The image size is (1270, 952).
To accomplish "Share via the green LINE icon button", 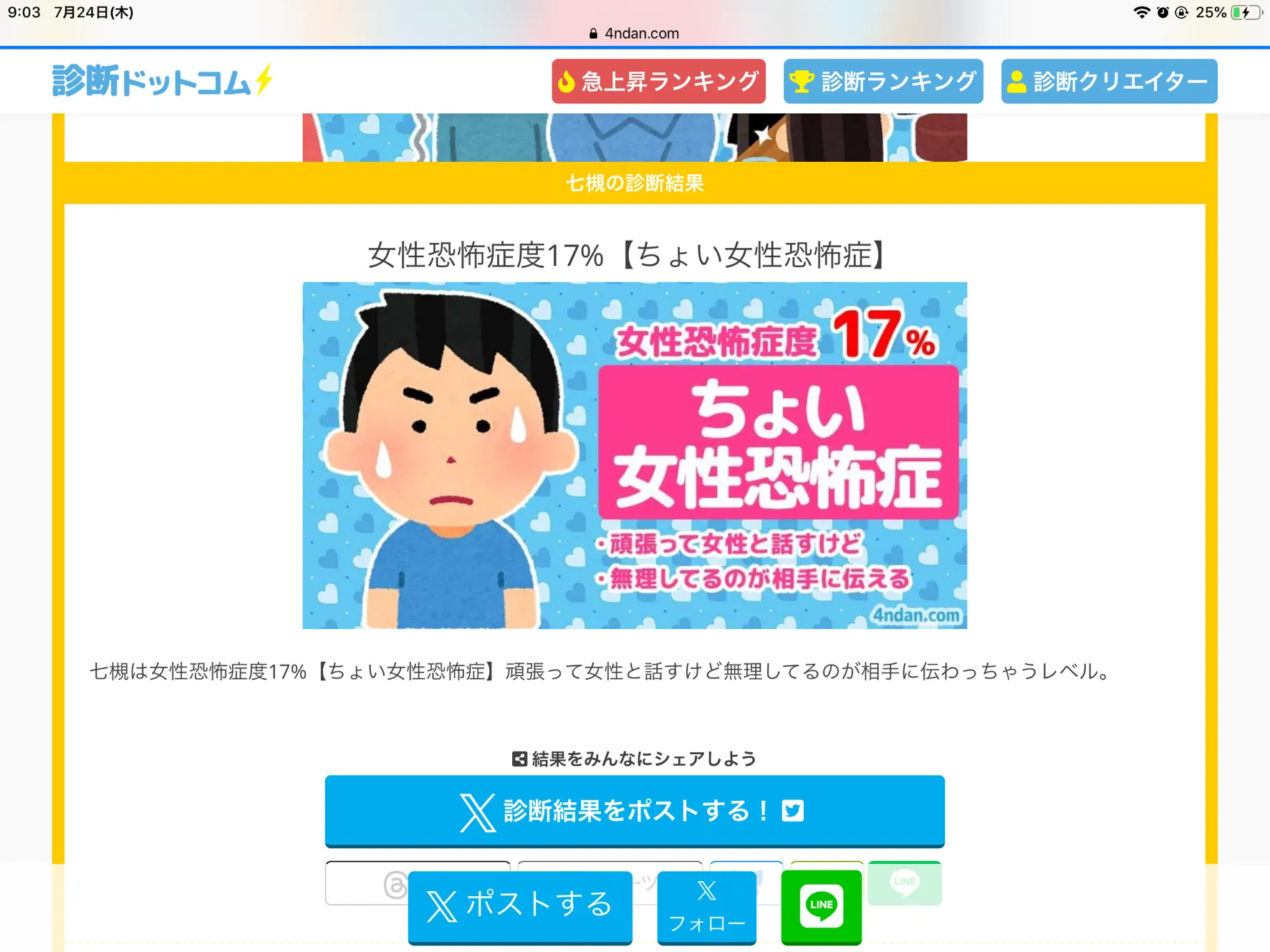I will [x=822, y=906].
